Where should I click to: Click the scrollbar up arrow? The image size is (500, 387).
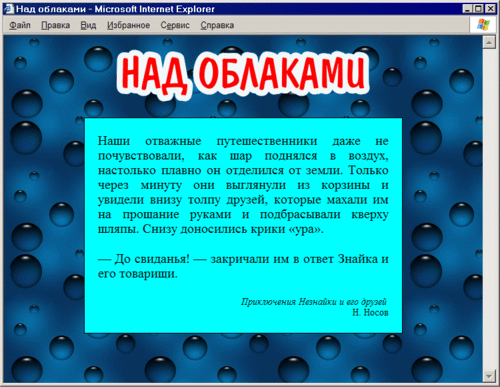tap(489, 42)
